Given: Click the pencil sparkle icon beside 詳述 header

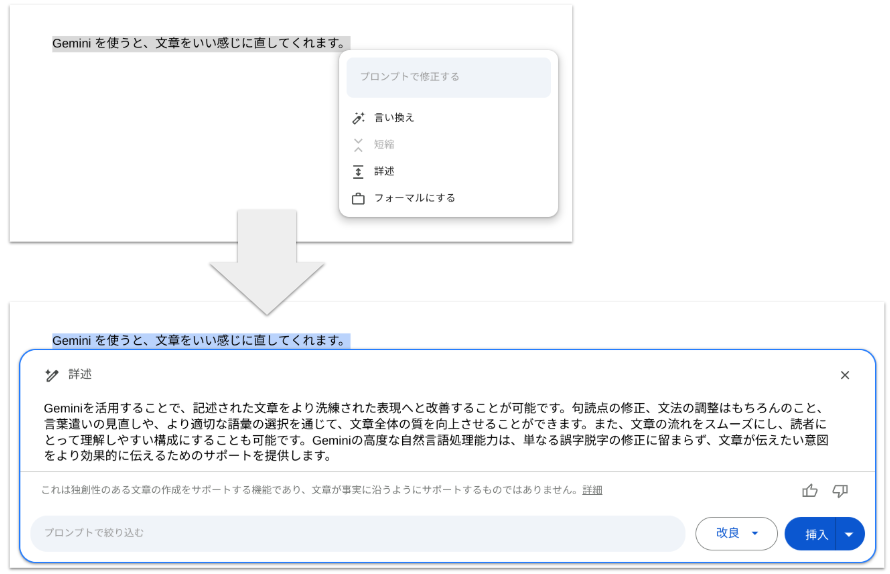Looking at the screenshot, I should click(x=52, y=375).
